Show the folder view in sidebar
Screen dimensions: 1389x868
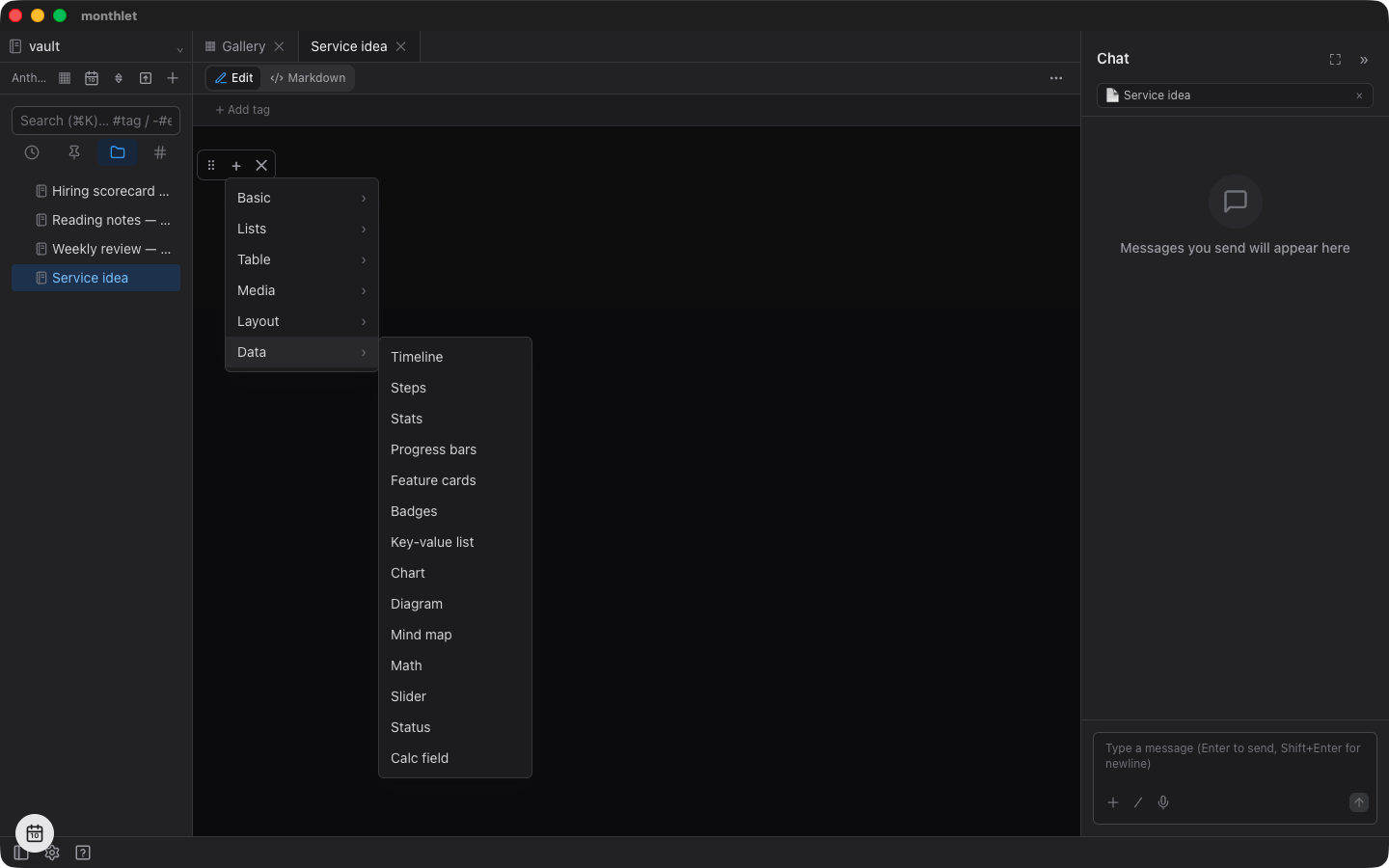(118, 152)
